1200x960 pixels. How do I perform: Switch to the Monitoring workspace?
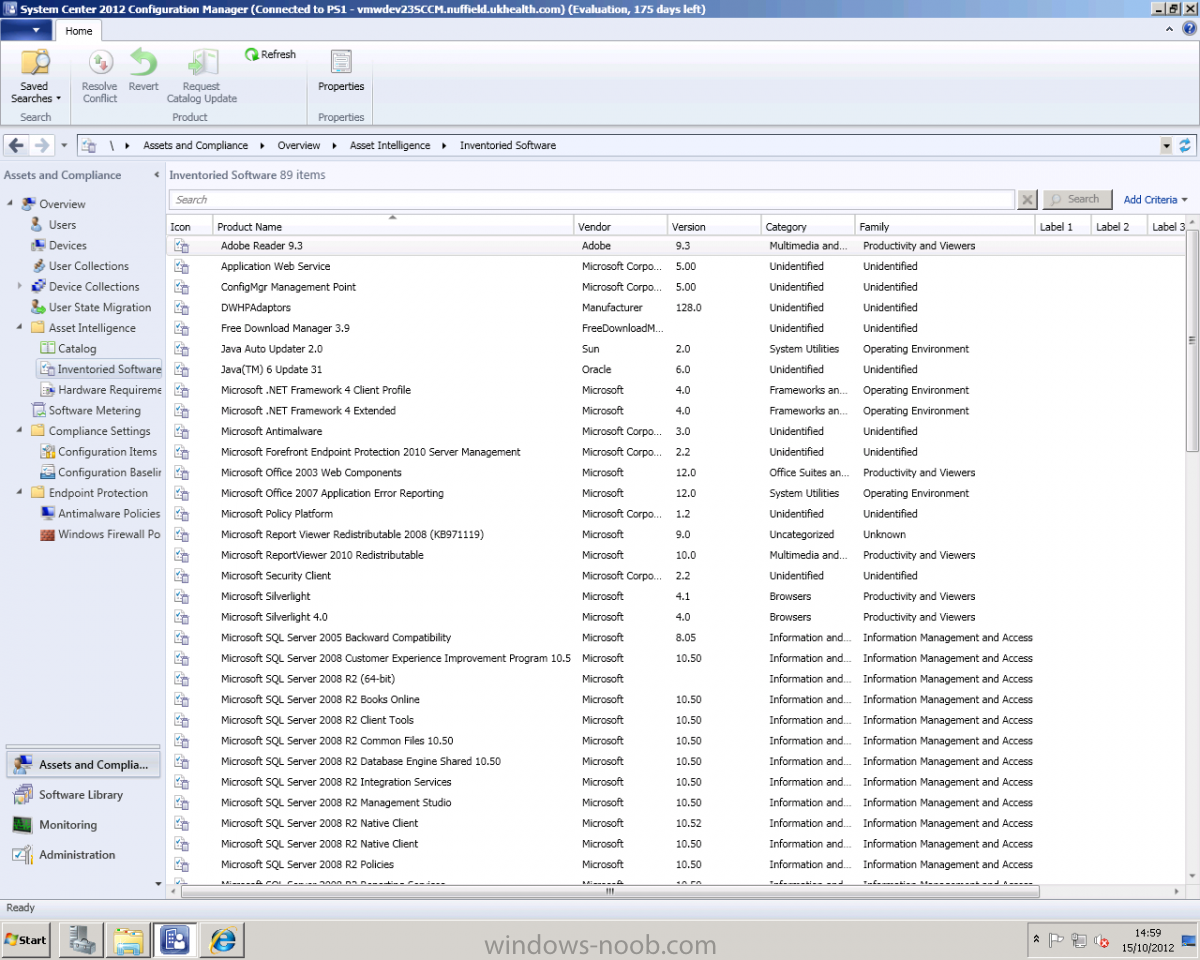83,825
